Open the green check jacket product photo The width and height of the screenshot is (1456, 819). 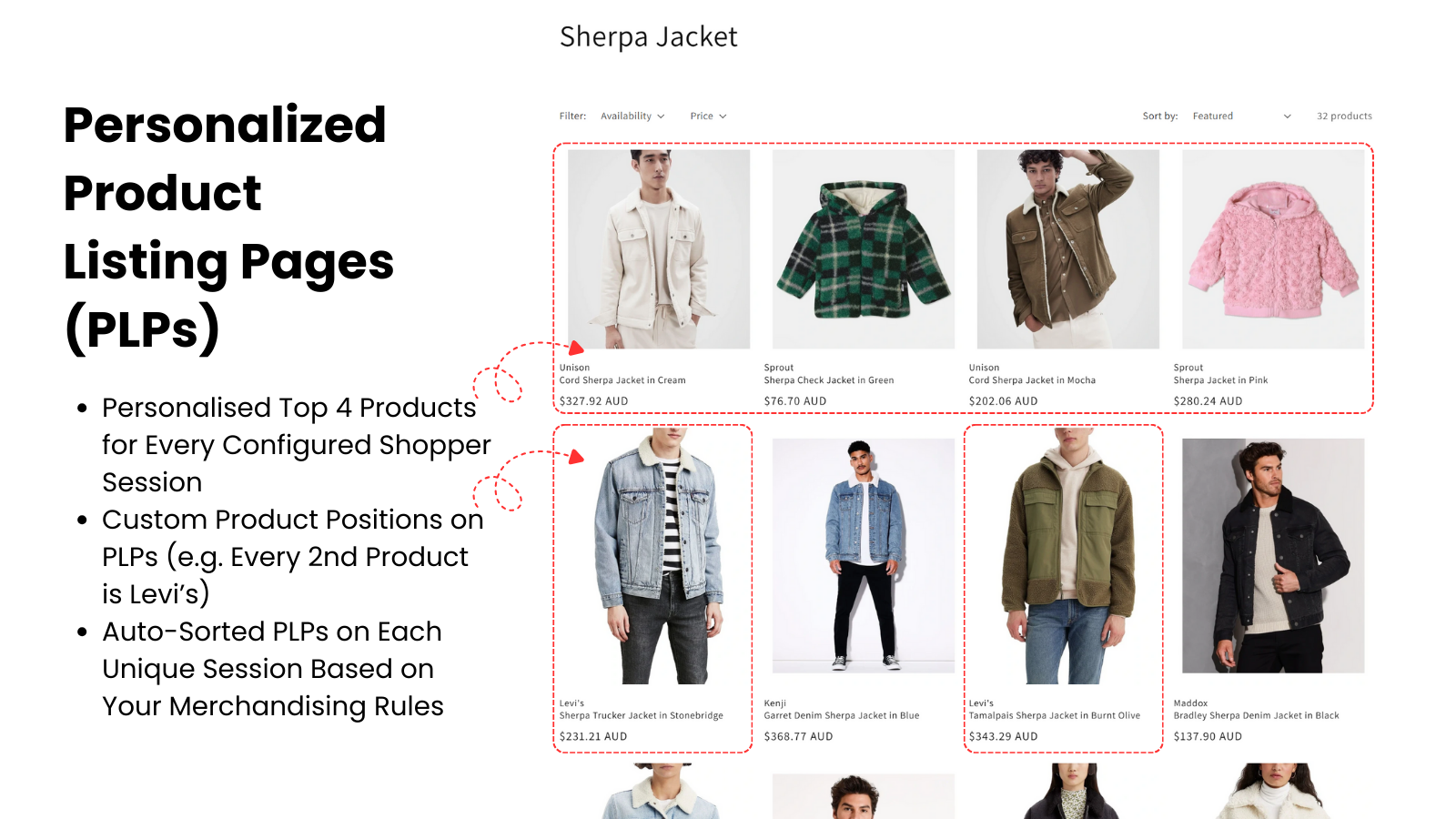(864, 249)
